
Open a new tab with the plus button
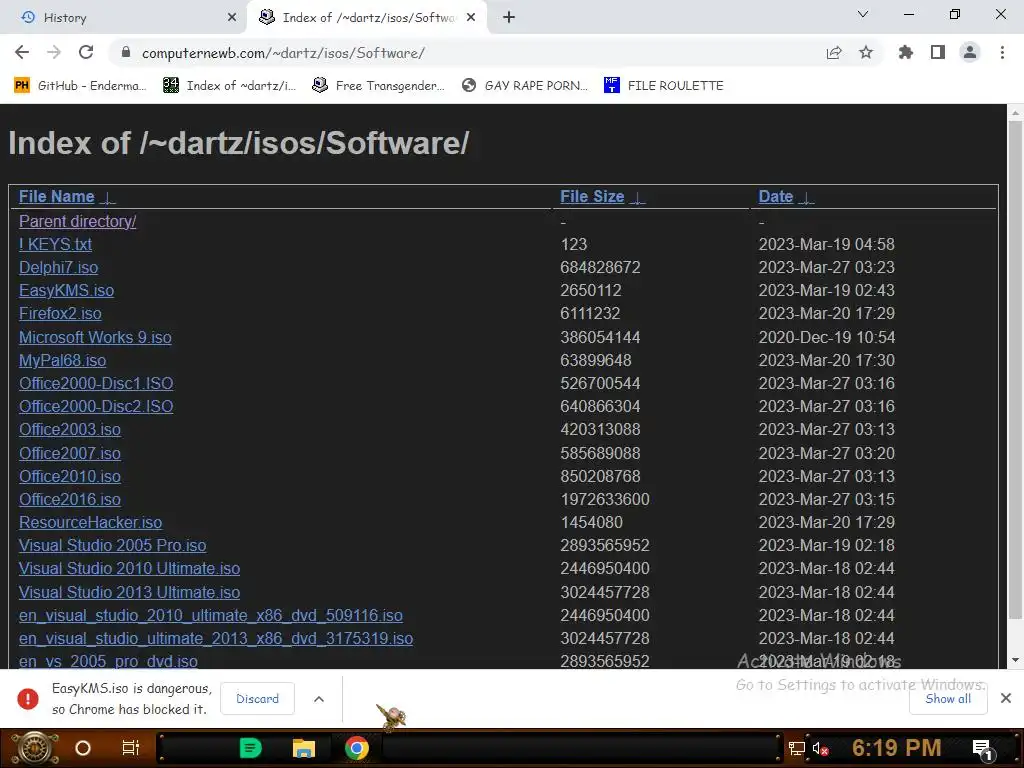pyautogui.click(x=509, y=18)
